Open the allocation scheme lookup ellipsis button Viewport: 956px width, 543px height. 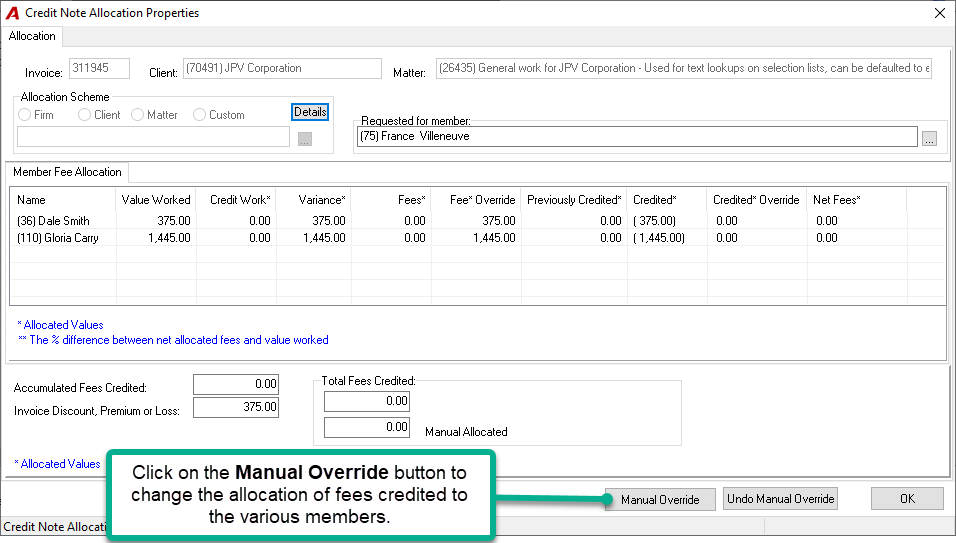pyautogui.click(x=305, y=139)
